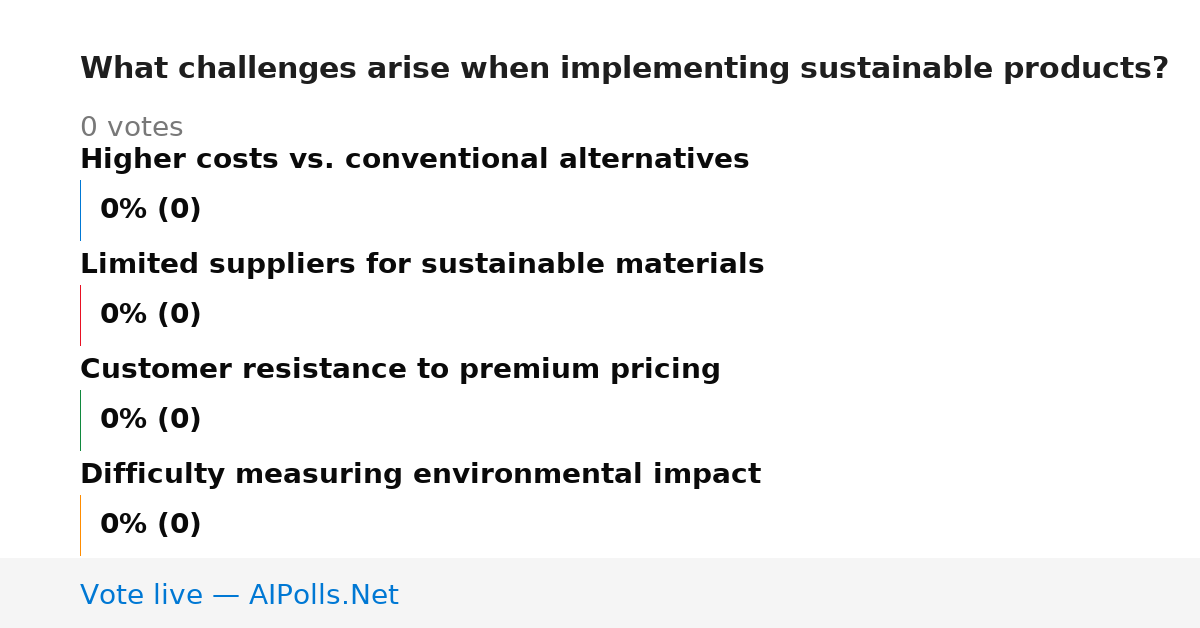Click the orange bar for Difficulty measuring
The width and height of the screenshot is (1200, 628).
point(80,525)
